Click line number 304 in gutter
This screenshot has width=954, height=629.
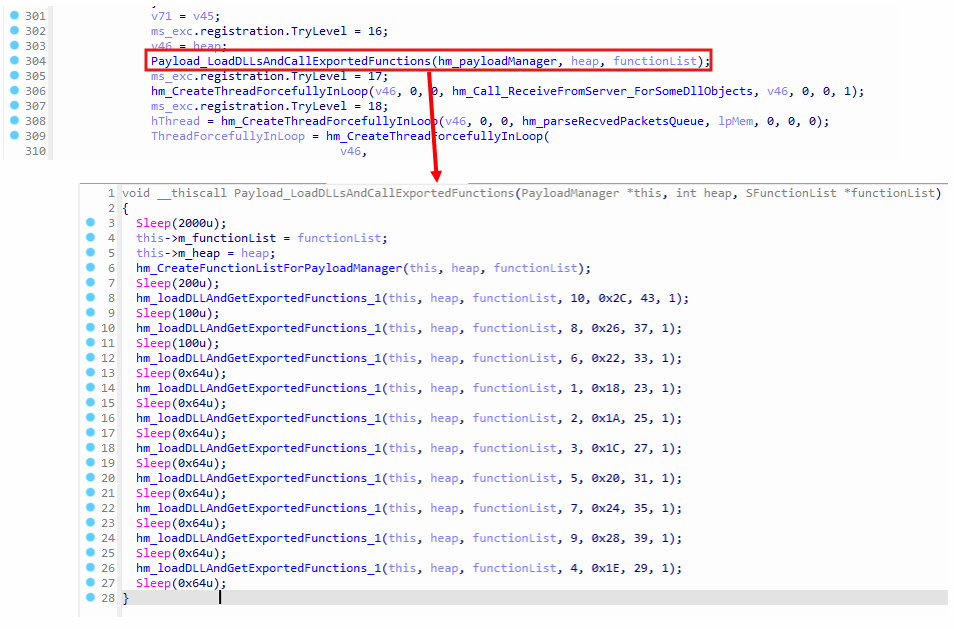35,61
